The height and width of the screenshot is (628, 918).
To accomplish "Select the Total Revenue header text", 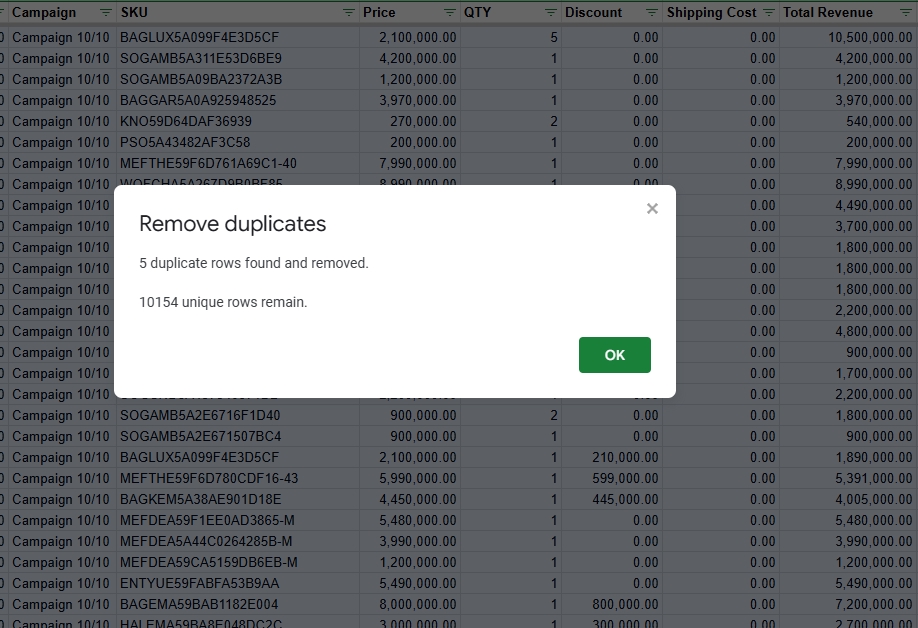I will click(x=828, y=12).
